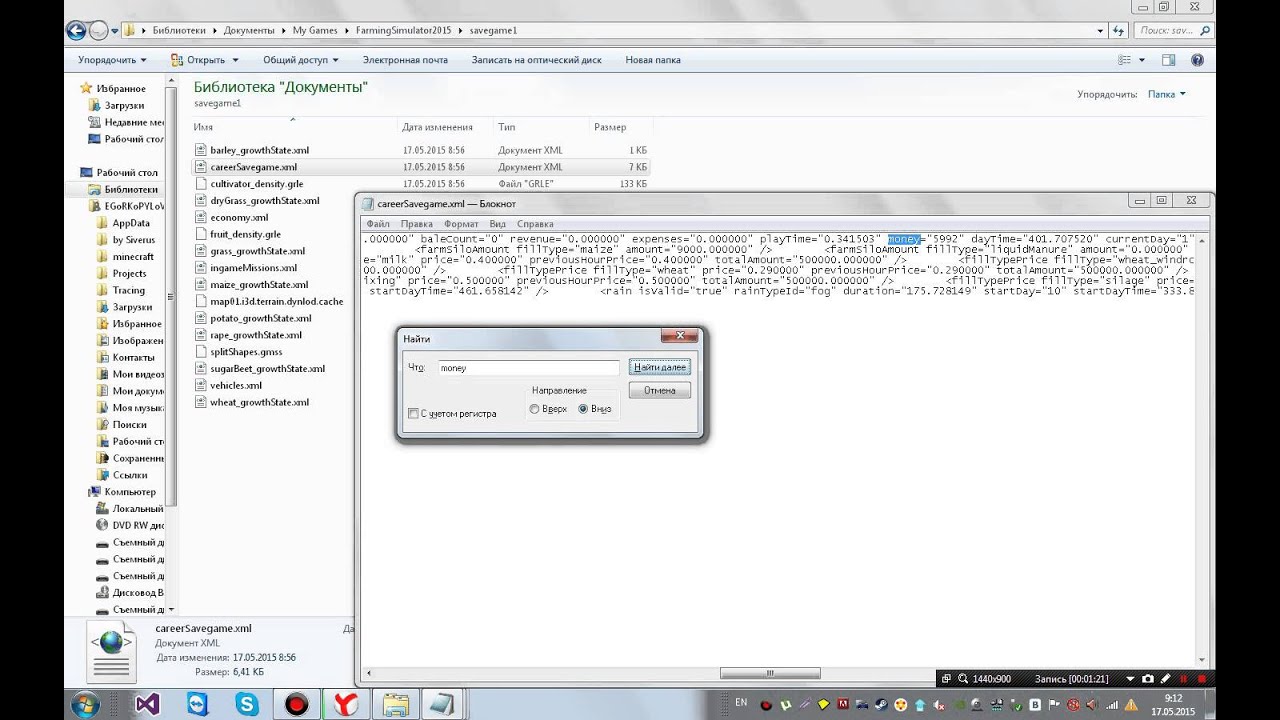Open TeamViewer taskbar icon
The image size is (1280, 720).
[198, 704]
